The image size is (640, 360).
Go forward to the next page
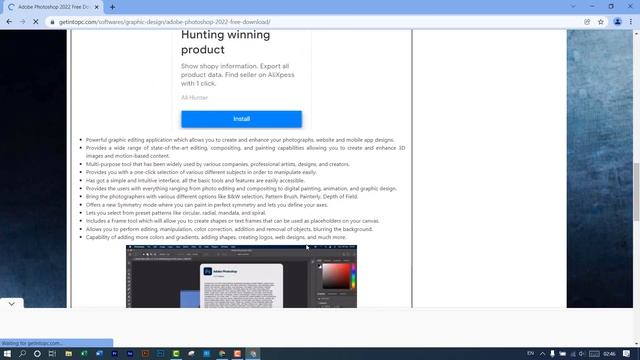[x=22, y=22]
